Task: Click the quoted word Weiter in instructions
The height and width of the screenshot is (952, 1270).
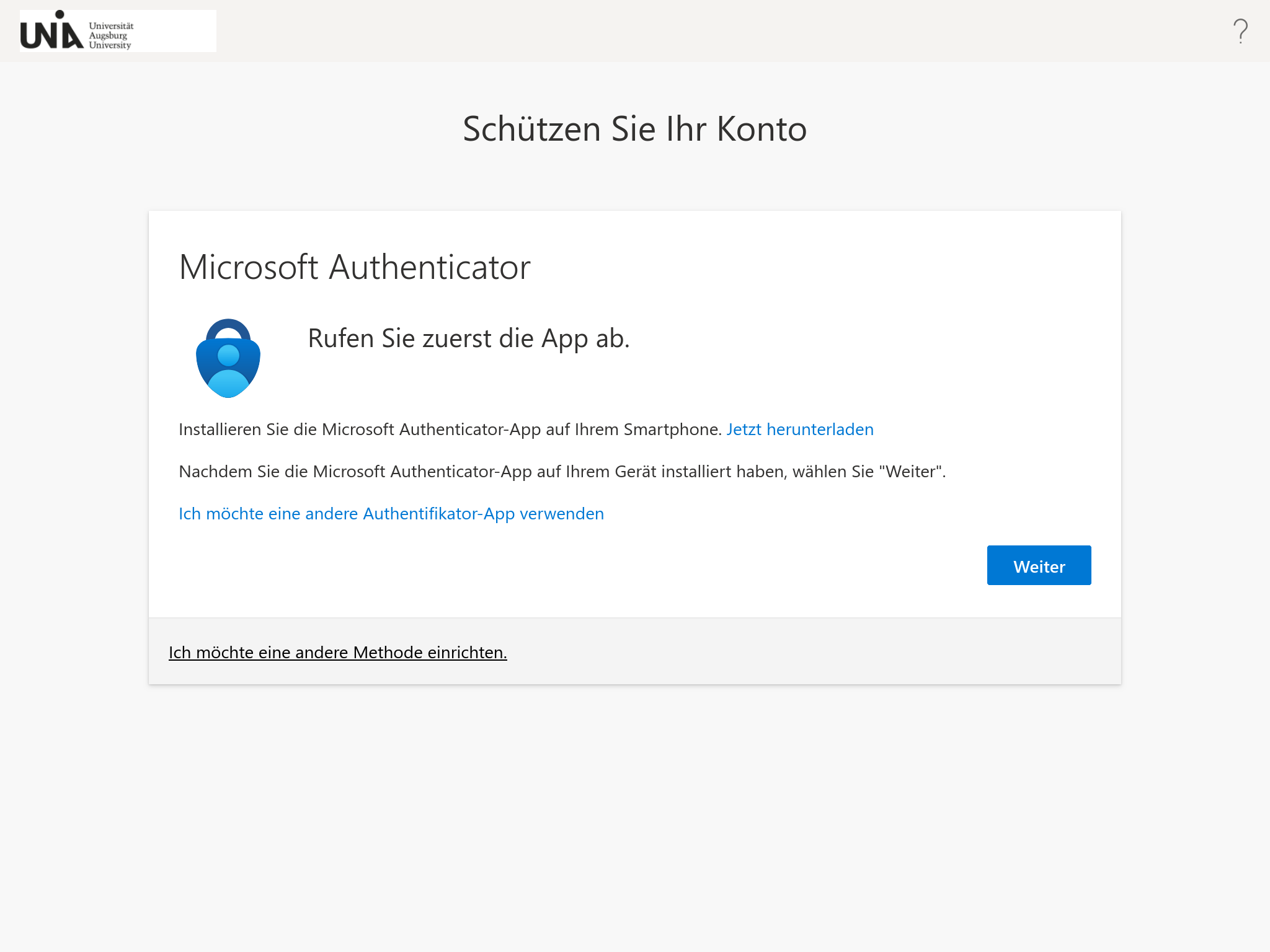Action: click(x=910, y=472)
